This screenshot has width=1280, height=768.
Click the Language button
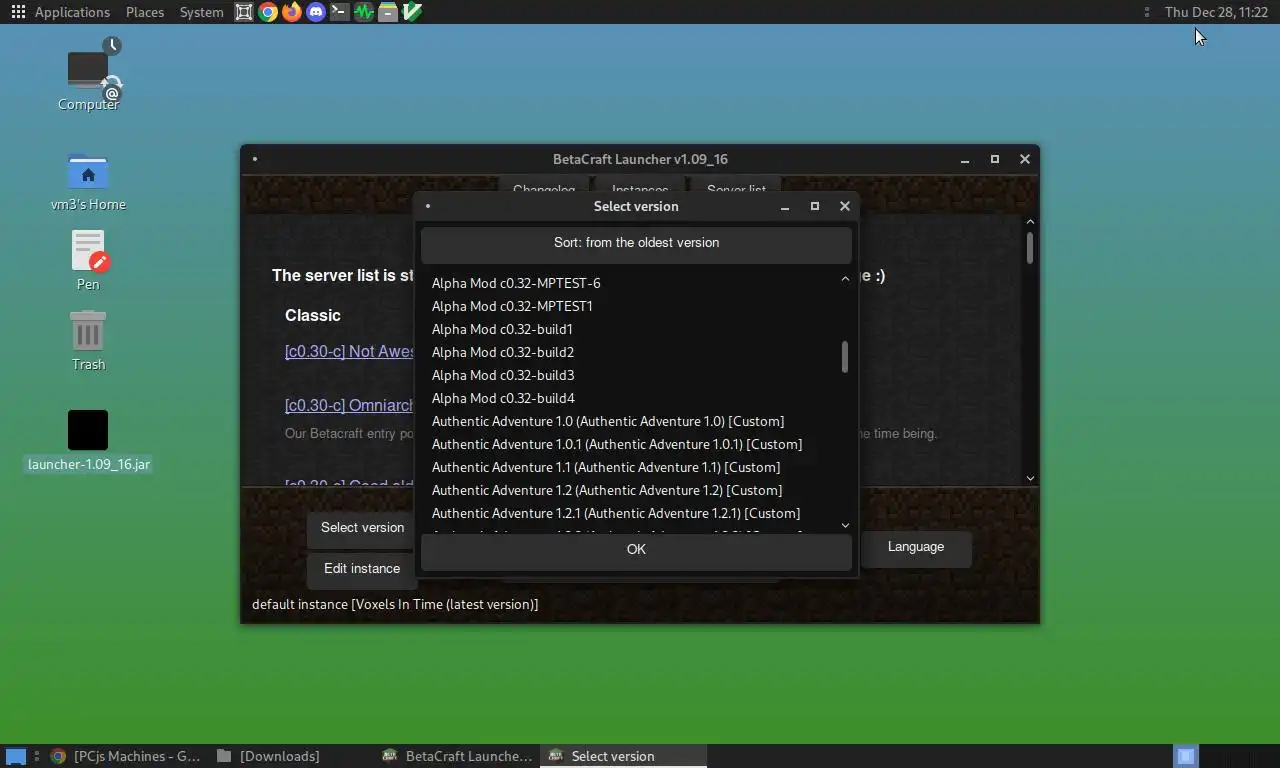coord(916,547)
